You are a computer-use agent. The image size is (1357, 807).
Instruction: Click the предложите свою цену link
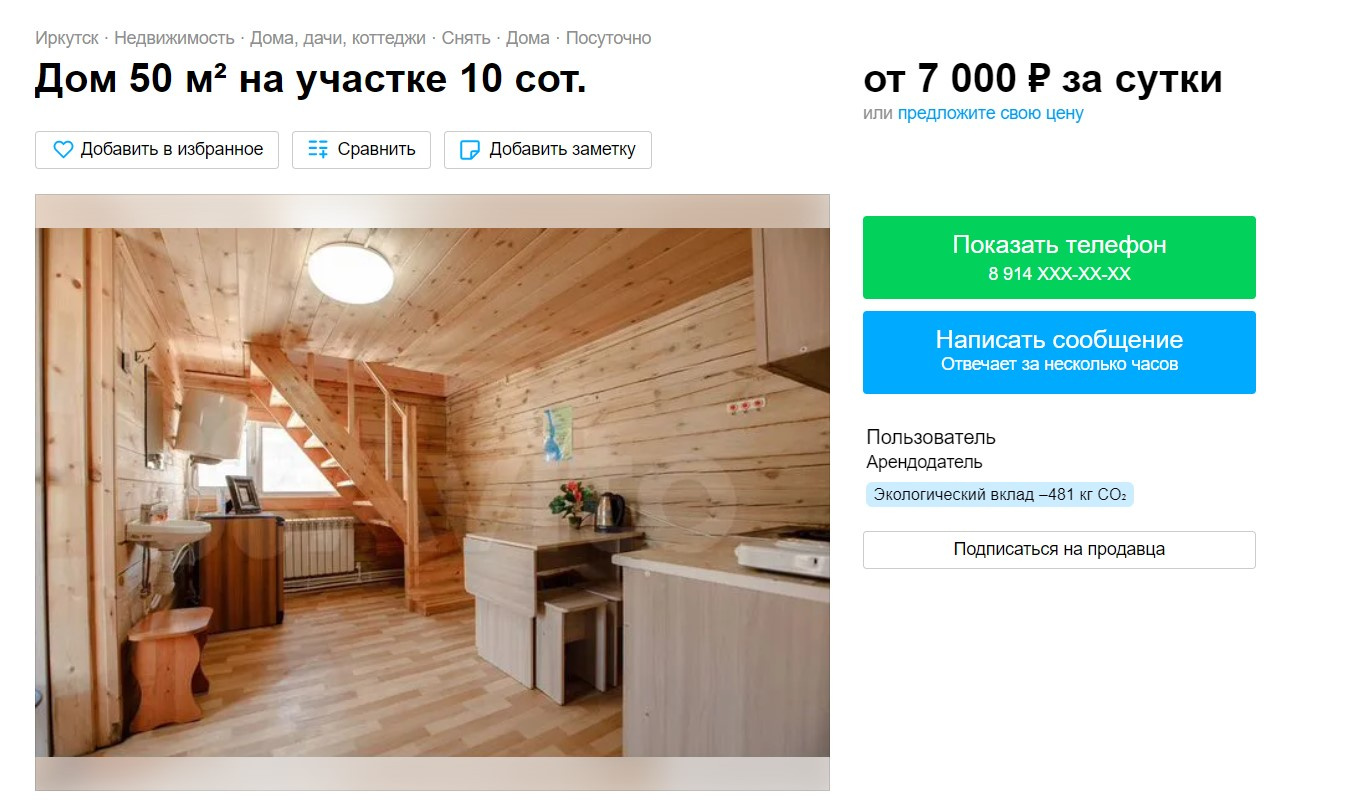pos(990,113)
